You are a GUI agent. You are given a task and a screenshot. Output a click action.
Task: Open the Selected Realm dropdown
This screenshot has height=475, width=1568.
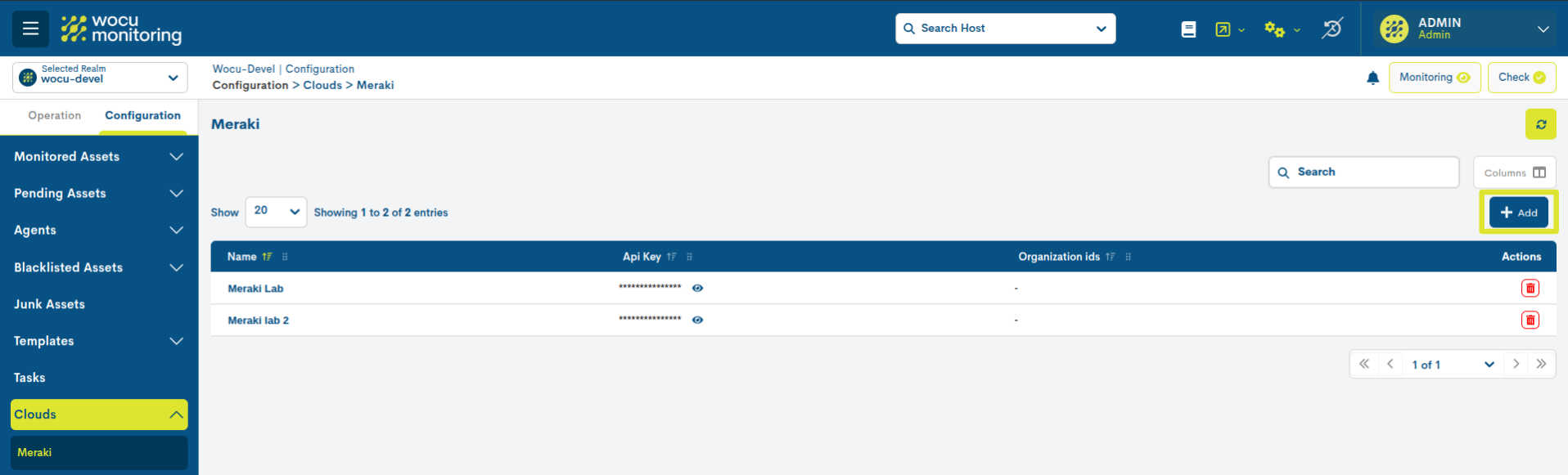[x=100, y=78]
